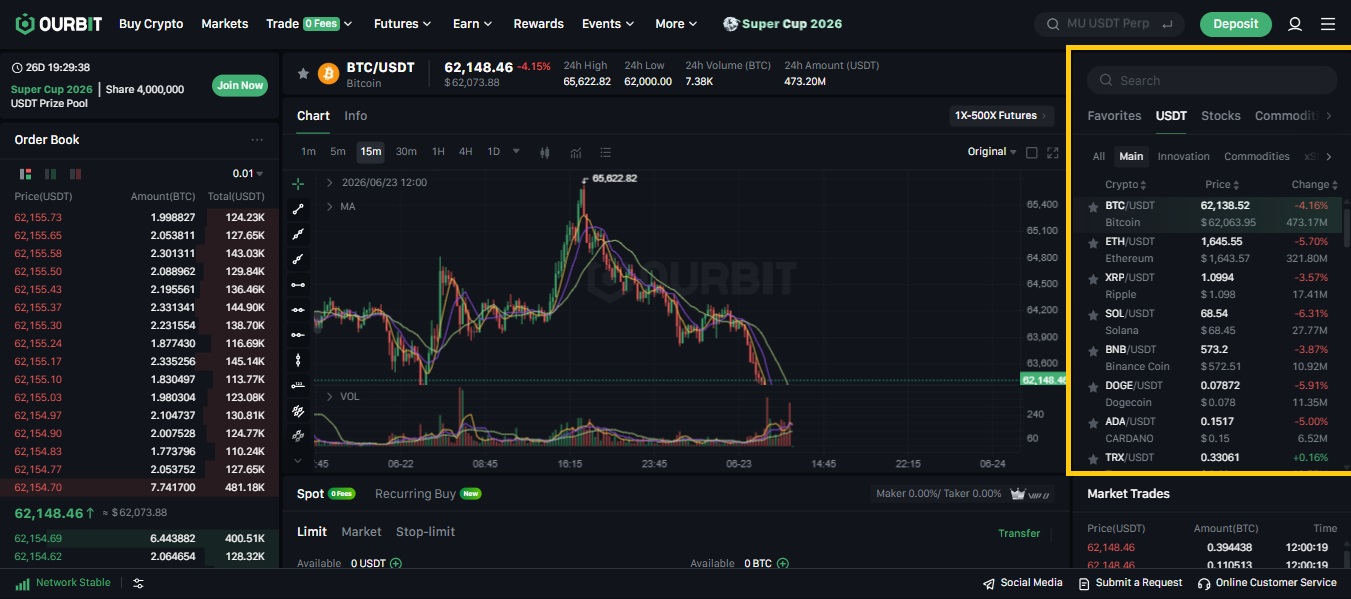Sort market list by Price
Viewport: 1351px width, 599px height.
pyautogui.click(x=1223, y=185)
